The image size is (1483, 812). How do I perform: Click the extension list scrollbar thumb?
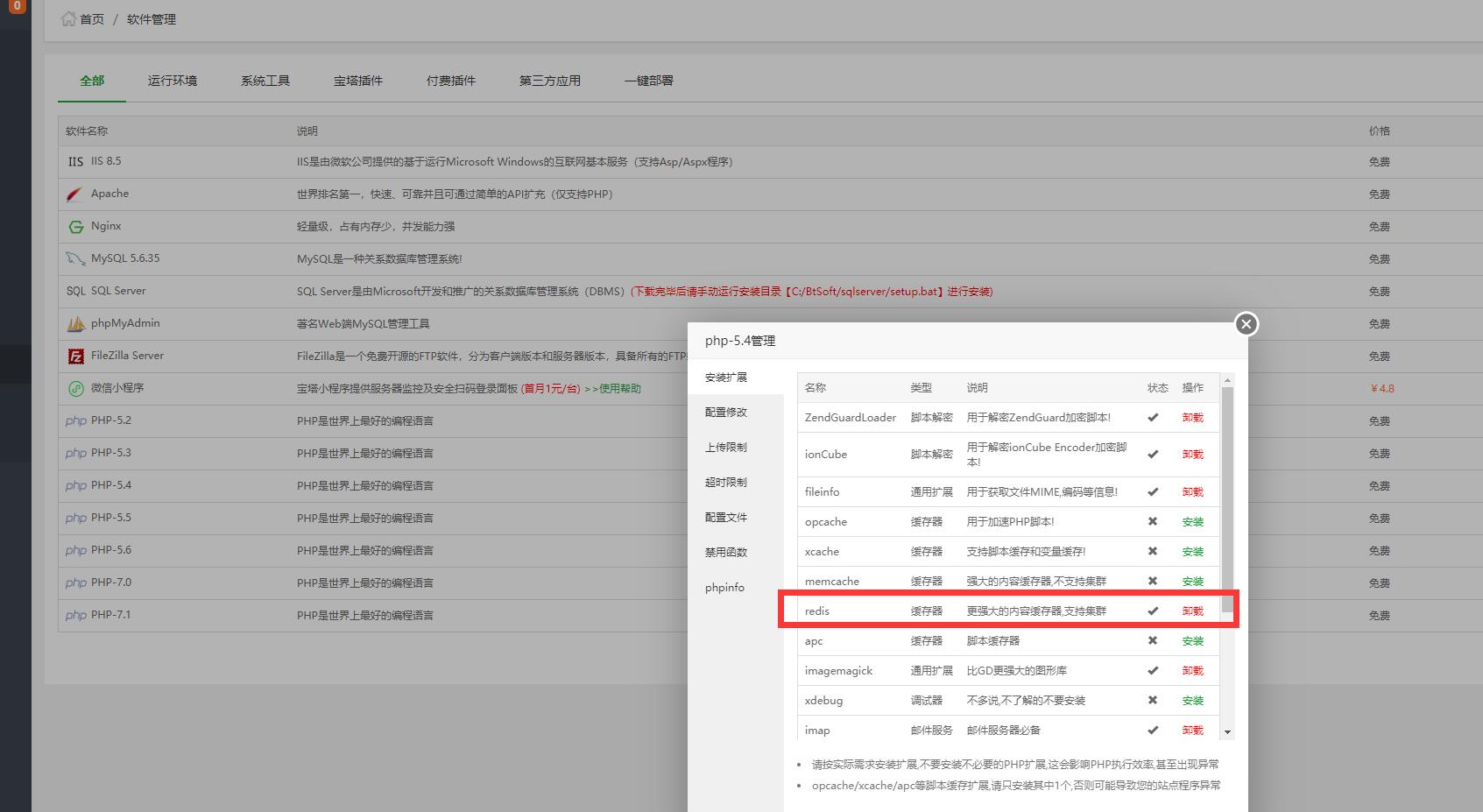[1227, 499]
